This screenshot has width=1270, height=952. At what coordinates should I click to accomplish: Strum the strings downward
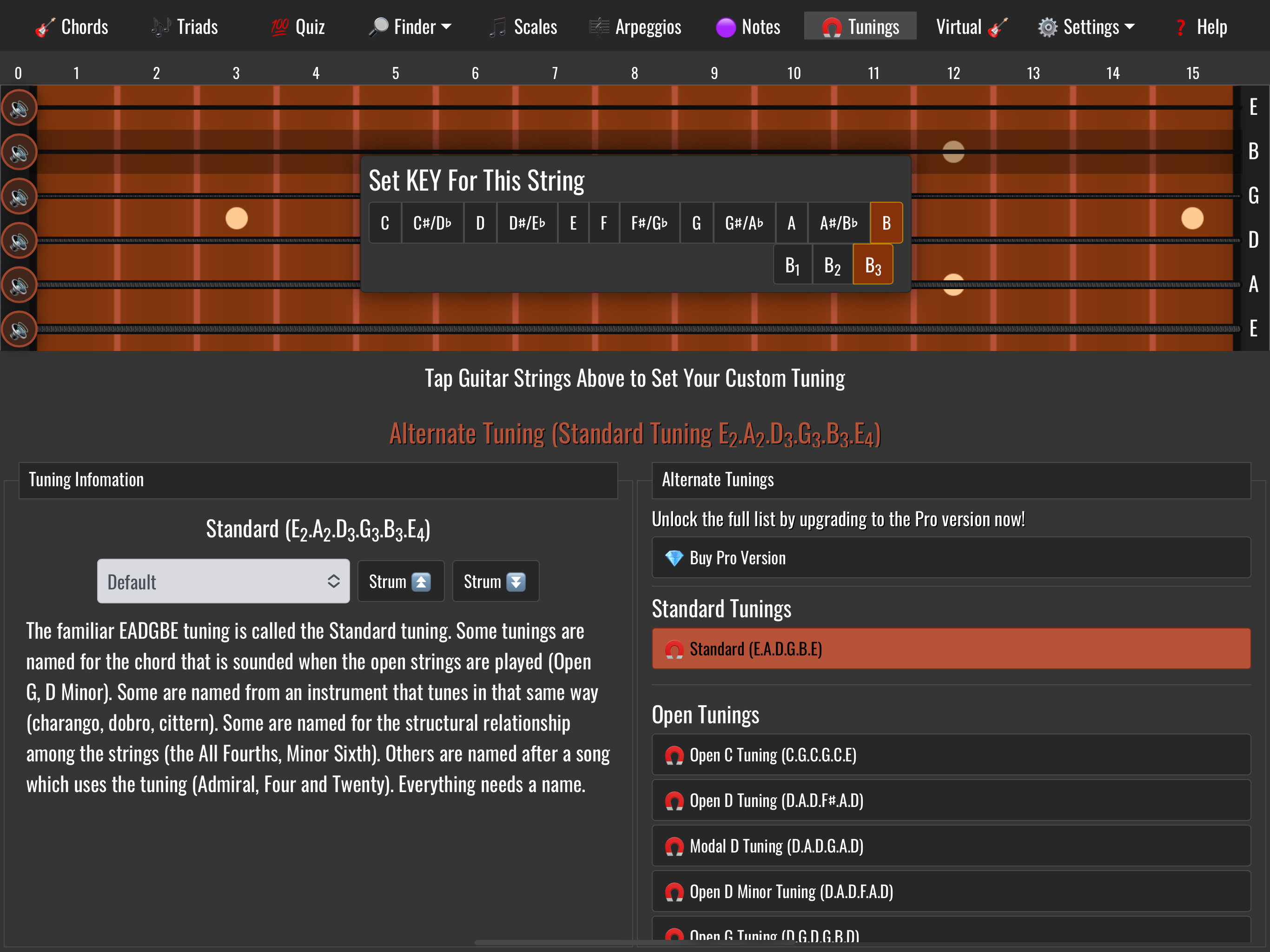pyautogui.click(x=496, y=581)
